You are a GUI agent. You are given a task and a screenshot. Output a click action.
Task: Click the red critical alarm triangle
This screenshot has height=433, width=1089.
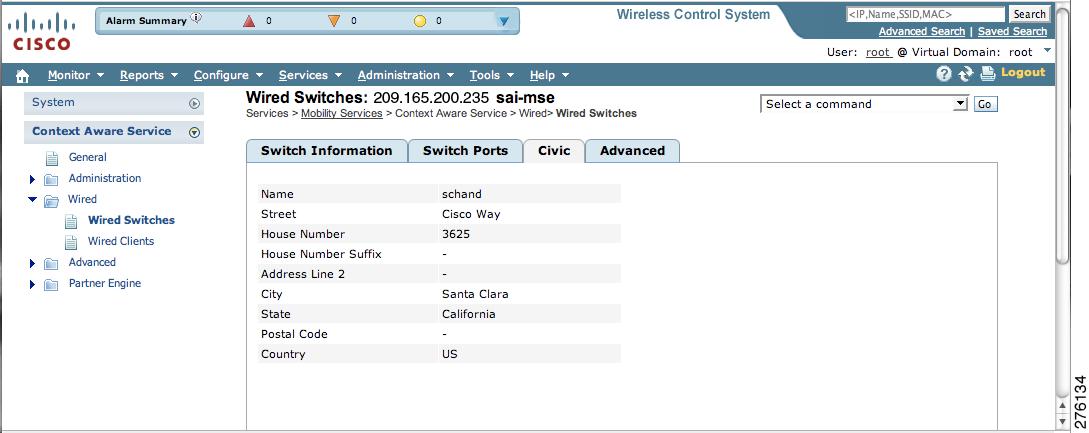pyautogui.click(x=249, y=22)
